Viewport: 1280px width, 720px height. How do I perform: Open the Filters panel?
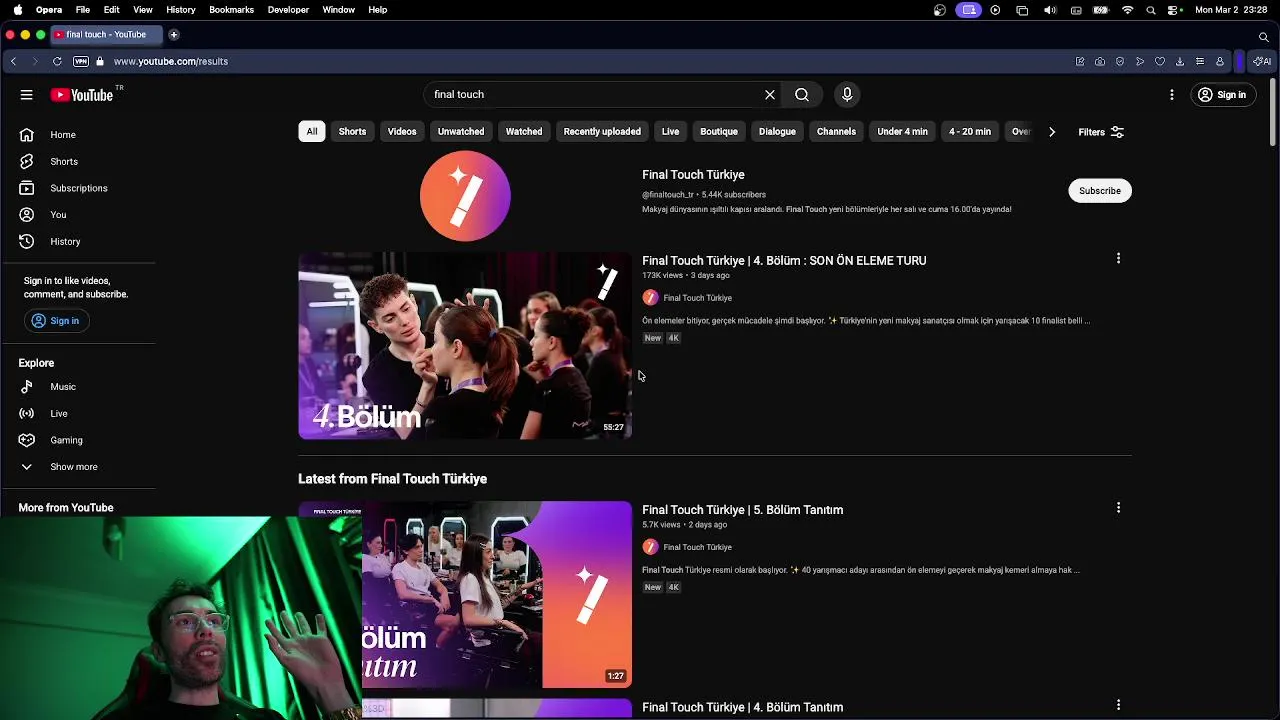[1101, 132]
